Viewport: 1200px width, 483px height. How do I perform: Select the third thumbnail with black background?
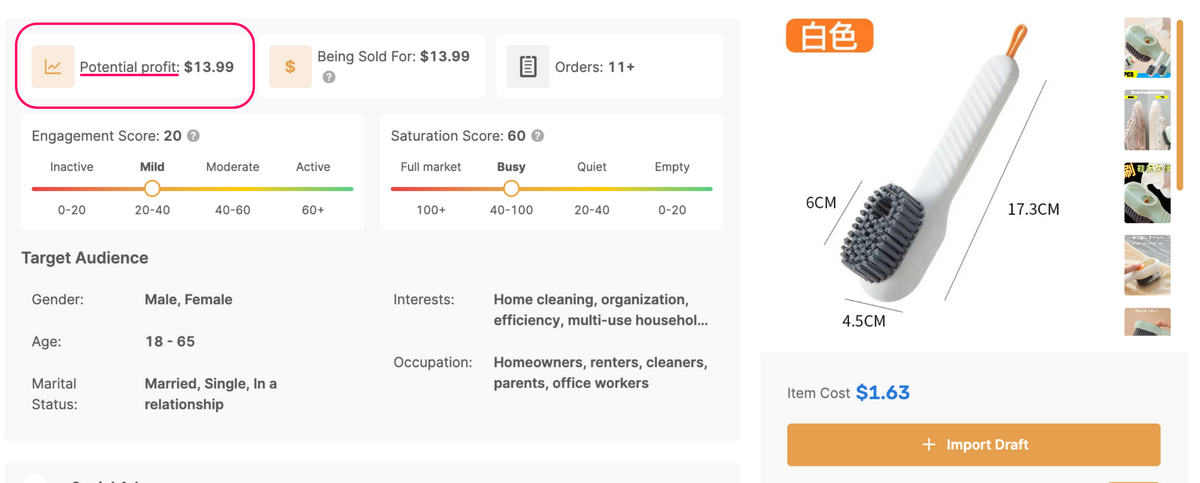coord(1147,192)
